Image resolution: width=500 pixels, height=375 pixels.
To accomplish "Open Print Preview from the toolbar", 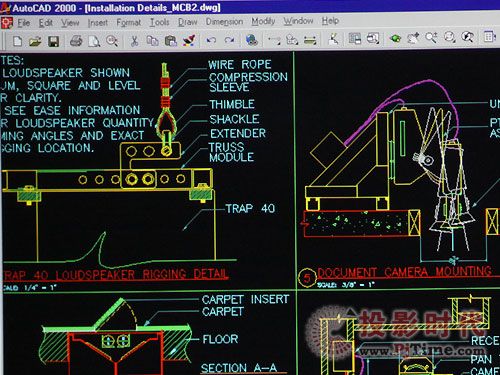I will pyautogui.click(x=94, y=41).
